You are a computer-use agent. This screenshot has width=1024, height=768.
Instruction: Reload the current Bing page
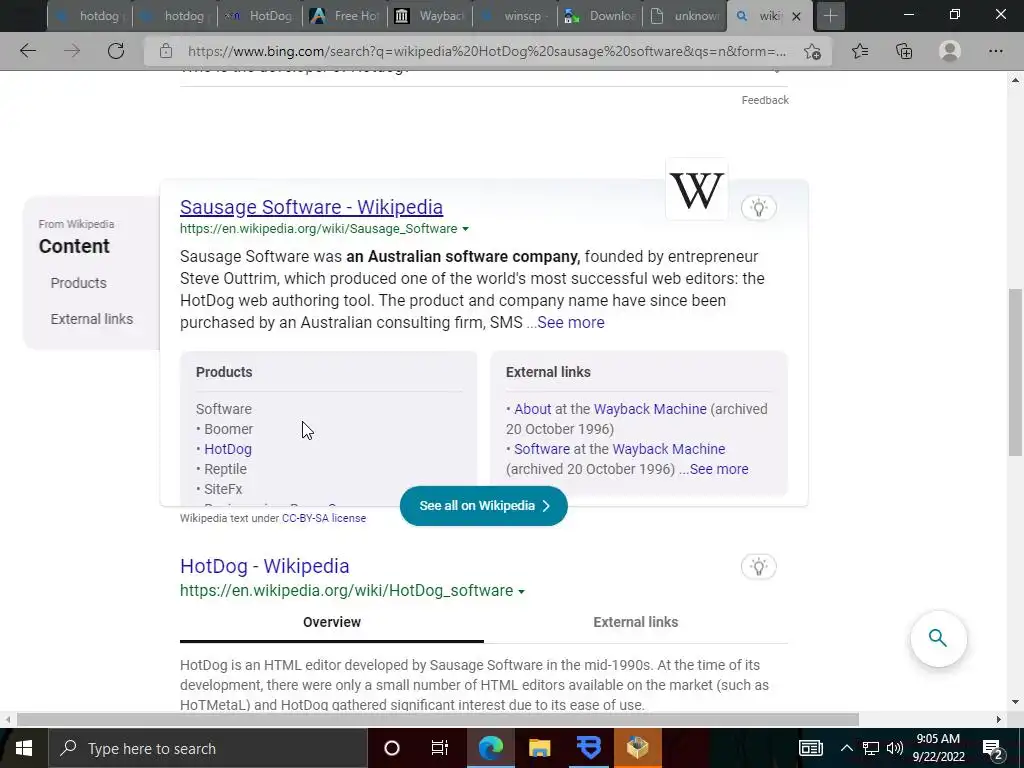[x=116, y=51]
